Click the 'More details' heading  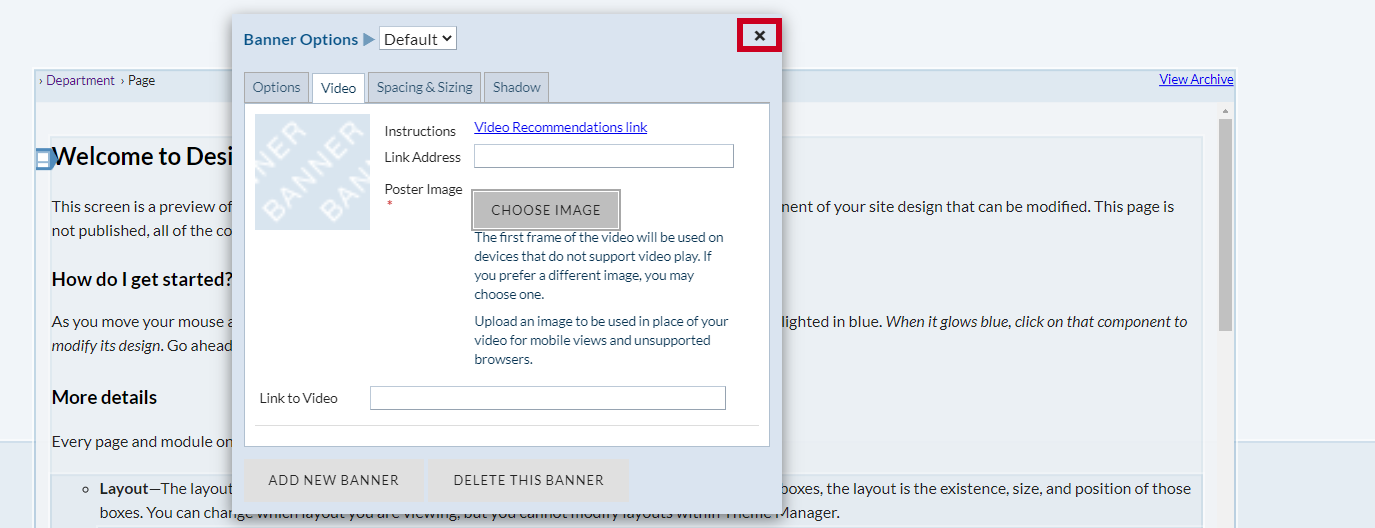coord(104,397)
